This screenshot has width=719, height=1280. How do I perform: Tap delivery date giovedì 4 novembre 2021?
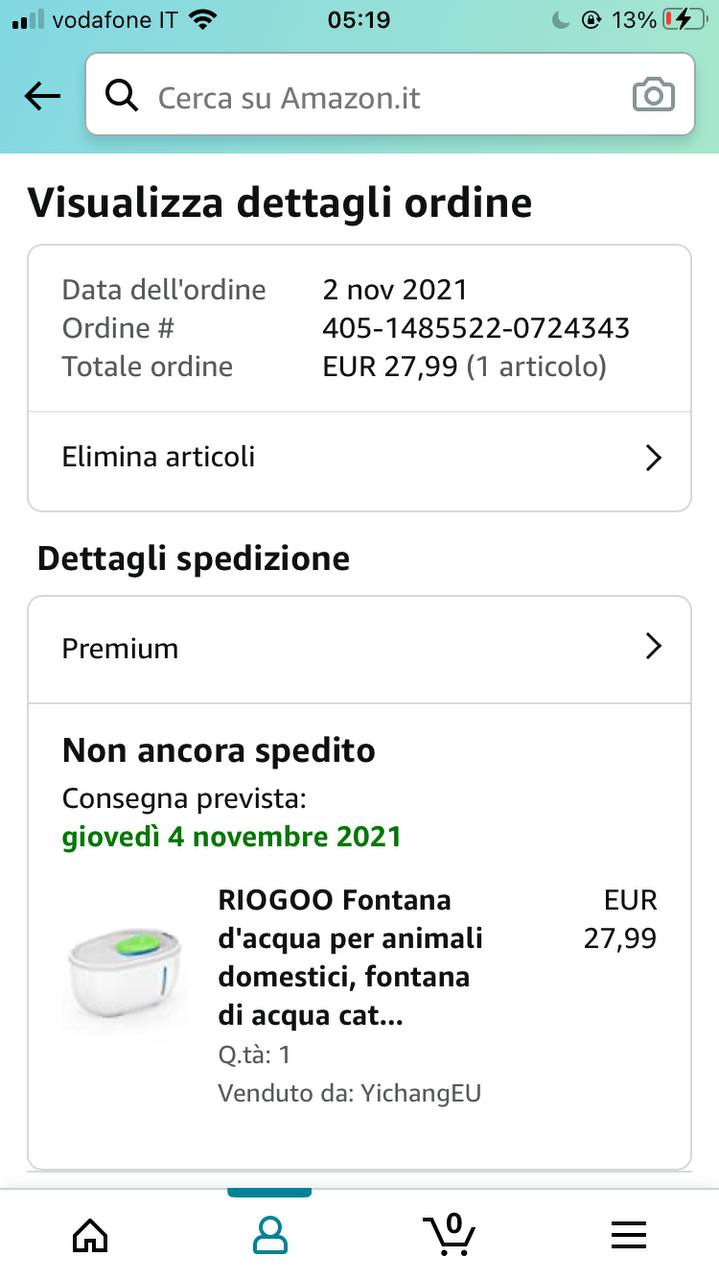[x=231, y=836]
